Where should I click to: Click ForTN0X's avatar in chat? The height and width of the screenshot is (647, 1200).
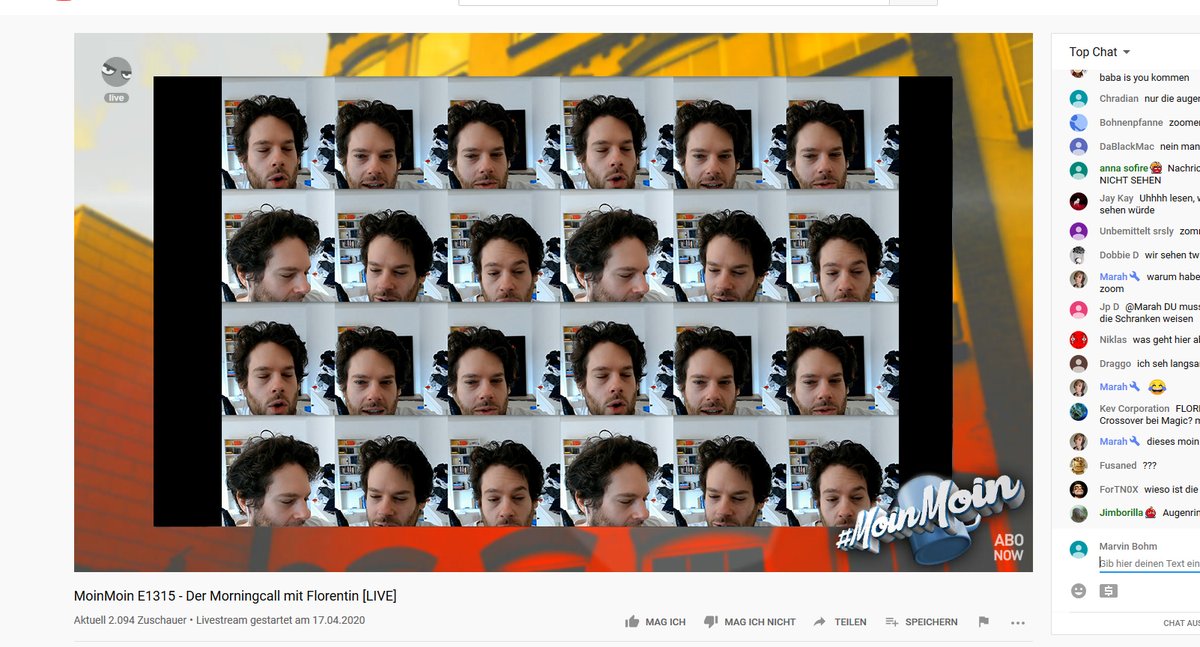click(1078, 489)
